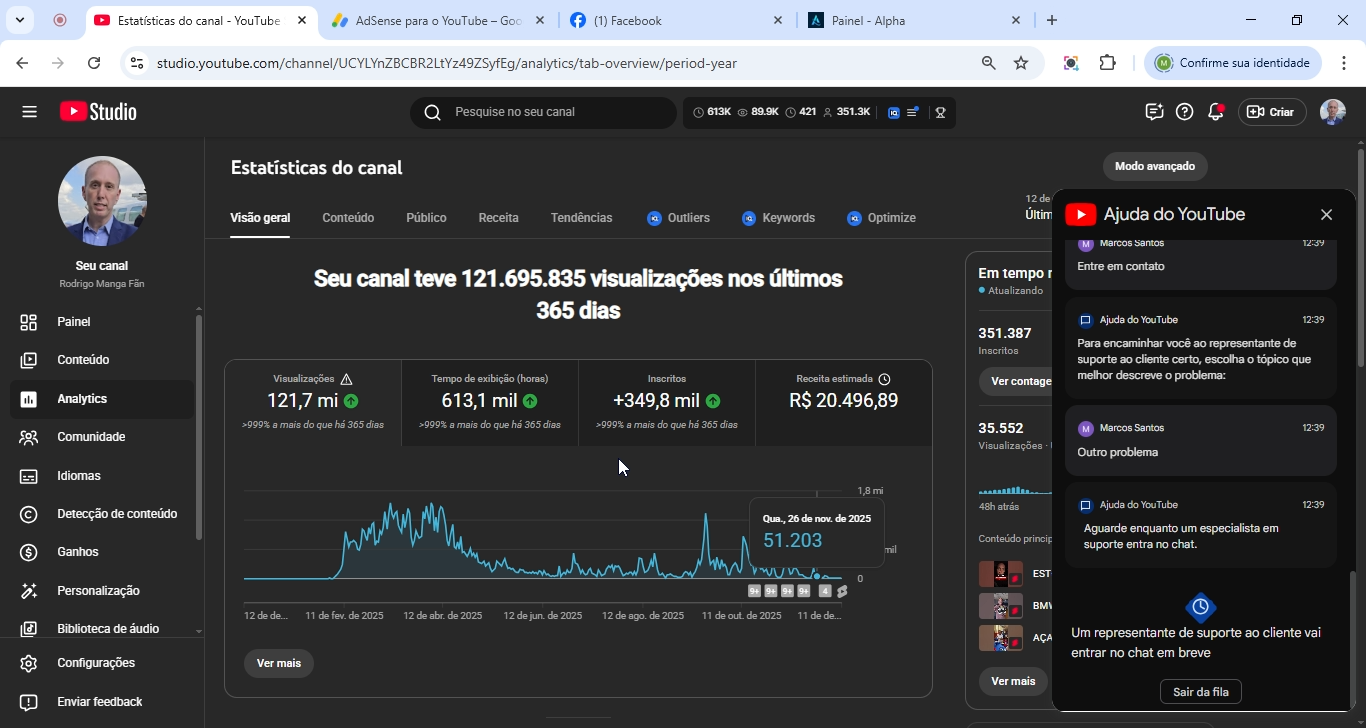The height and width of the screenshot is (728, 1366).
Task: Click the Criar button
Action: pyautogui.click(x=1271, y=112)
